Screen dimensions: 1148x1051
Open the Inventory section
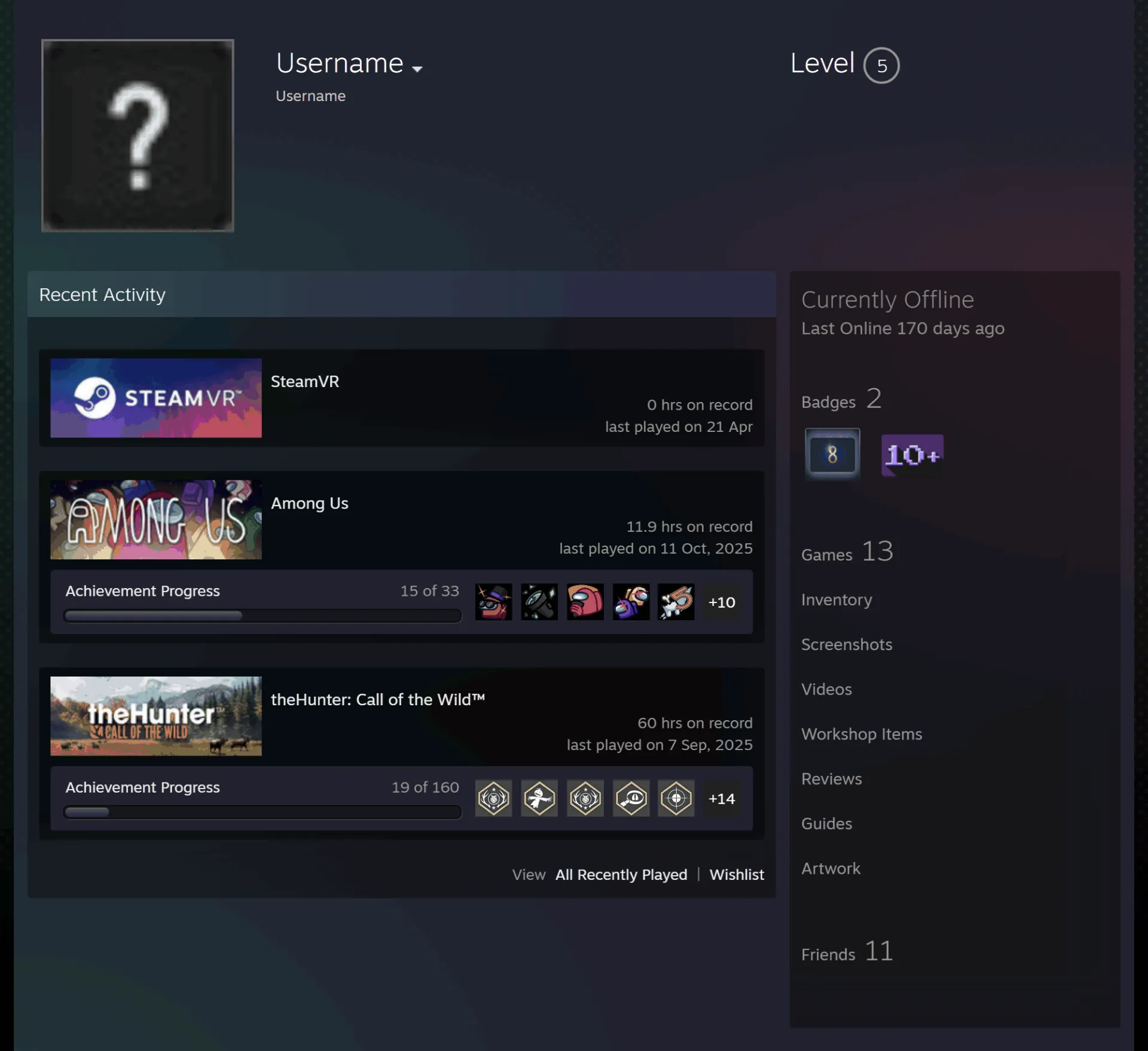point(836,599)
